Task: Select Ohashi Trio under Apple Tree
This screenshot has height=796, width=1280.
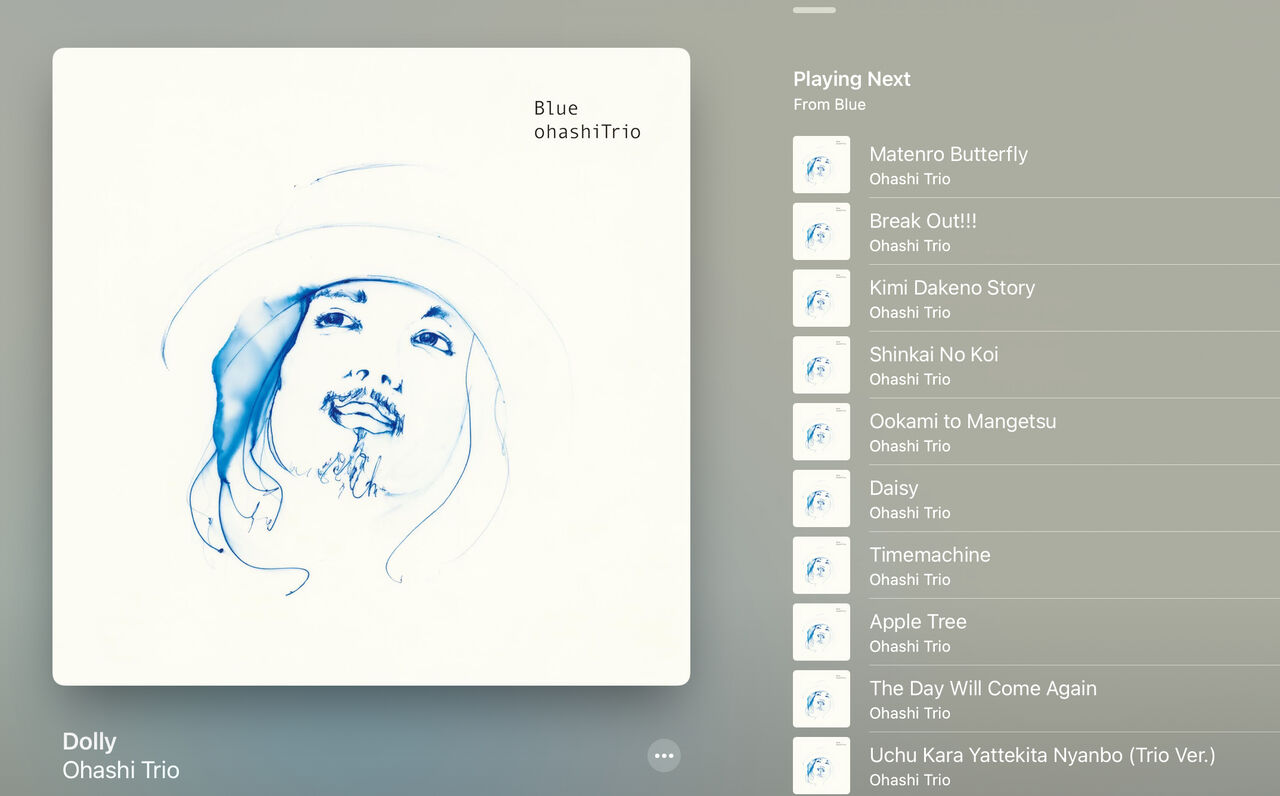Action: coord(910,647)
